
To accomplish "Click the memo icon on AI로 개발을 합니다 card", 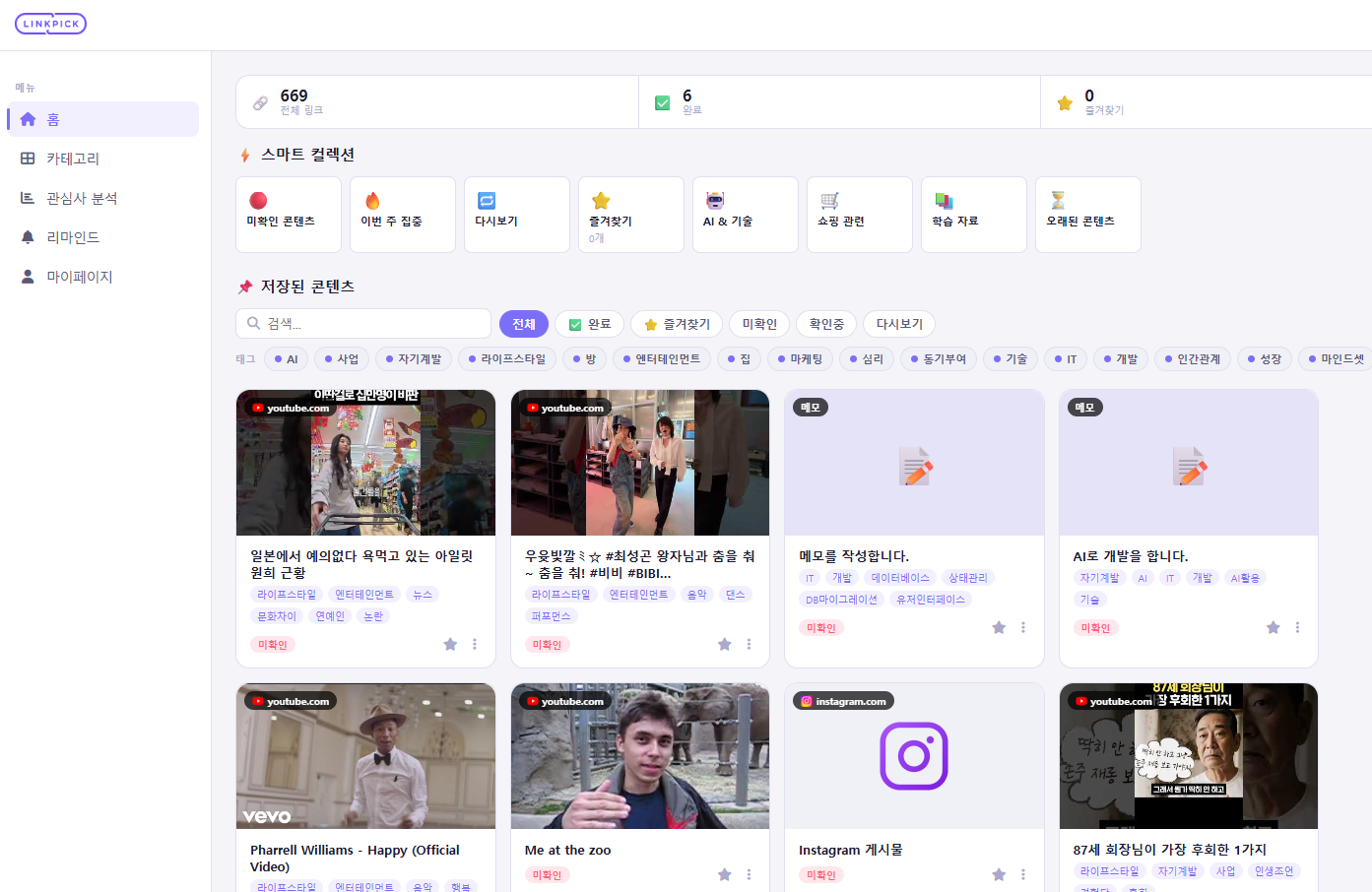I will pyautogui.click(x=1191, y=467).
